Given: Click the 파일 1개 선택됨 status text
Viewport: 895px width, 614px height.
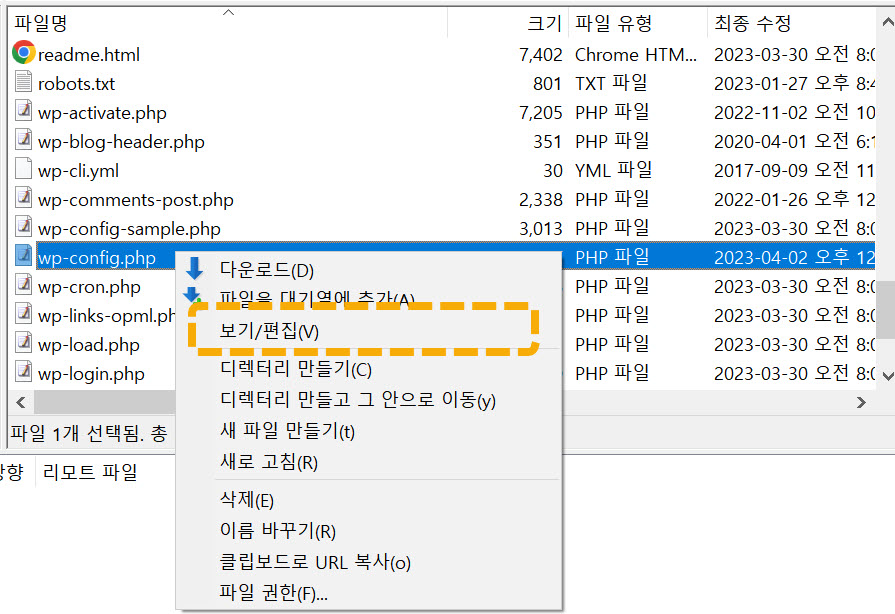Looking at the screenshot, I should (x=76, y=434).
